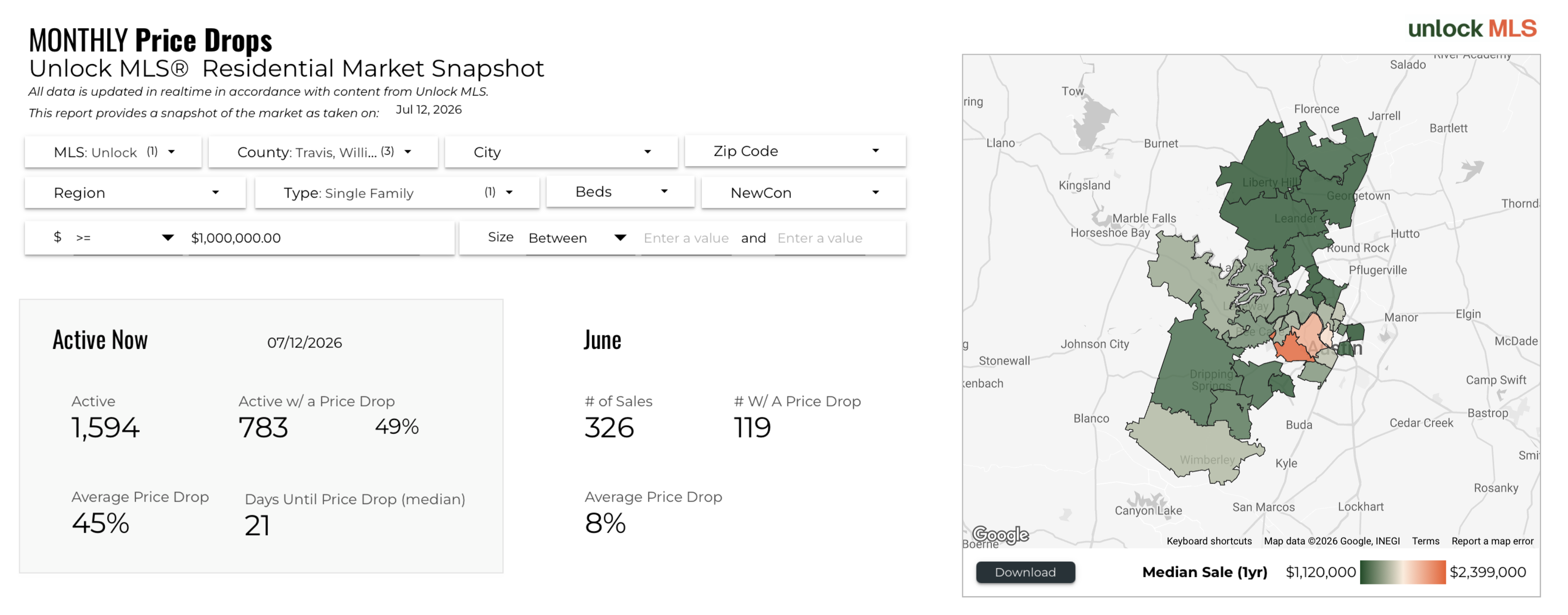Click the unlock MLS logo
Viewport: 1568px width, 615px height.
(1472, 29)
